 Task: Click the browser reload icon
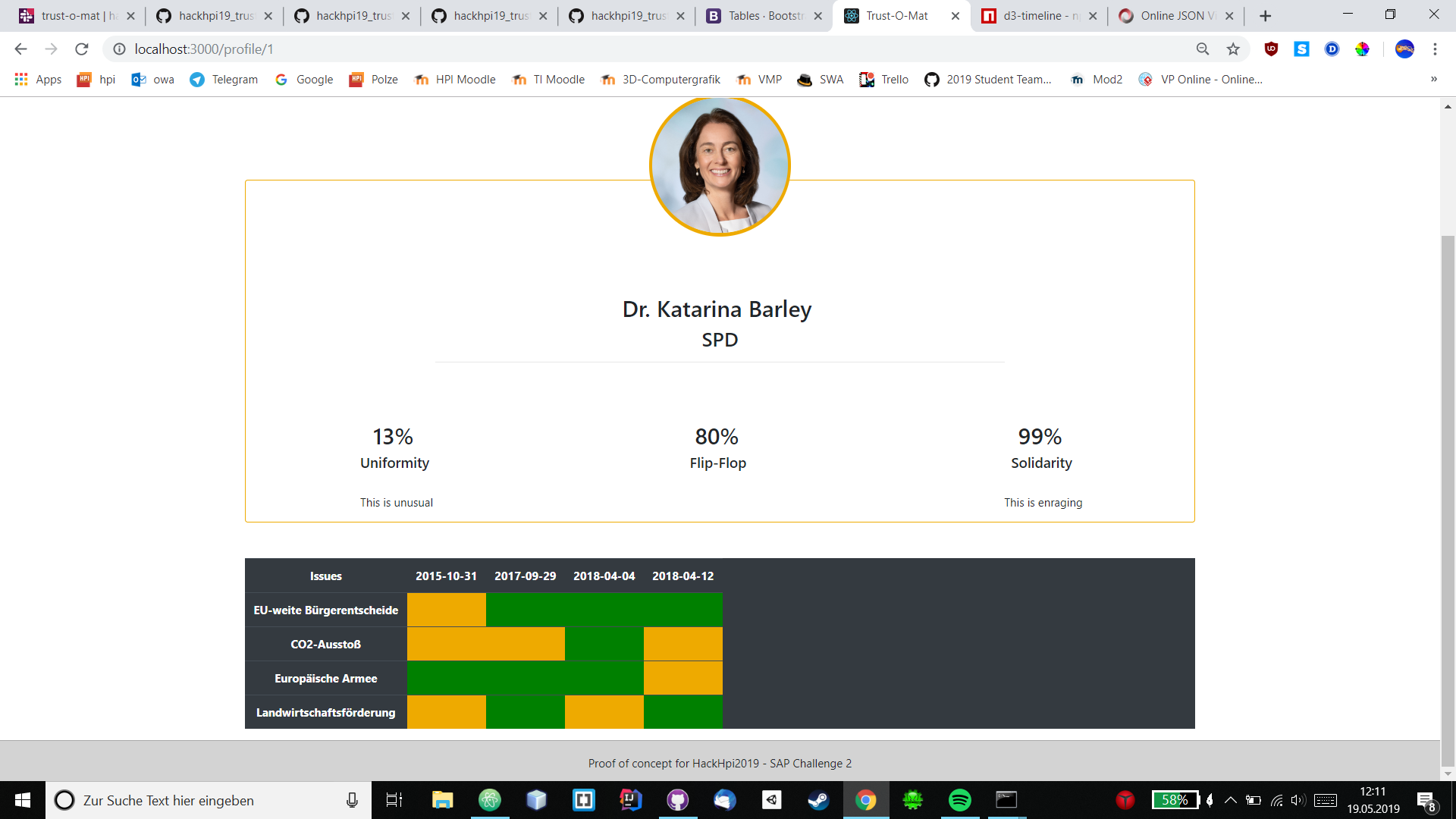click(x=82, y=49)
